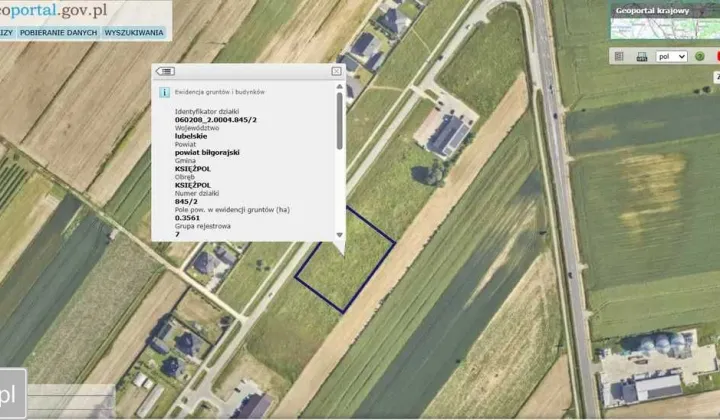720x420 pixels.
Task: Click the geoportal.gov.pl logo
Action: (53, 10)
